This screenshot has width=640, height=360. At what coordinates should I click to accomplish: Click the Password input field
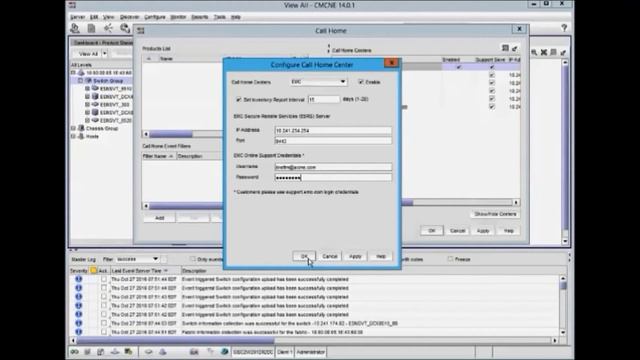coord(333,178)
